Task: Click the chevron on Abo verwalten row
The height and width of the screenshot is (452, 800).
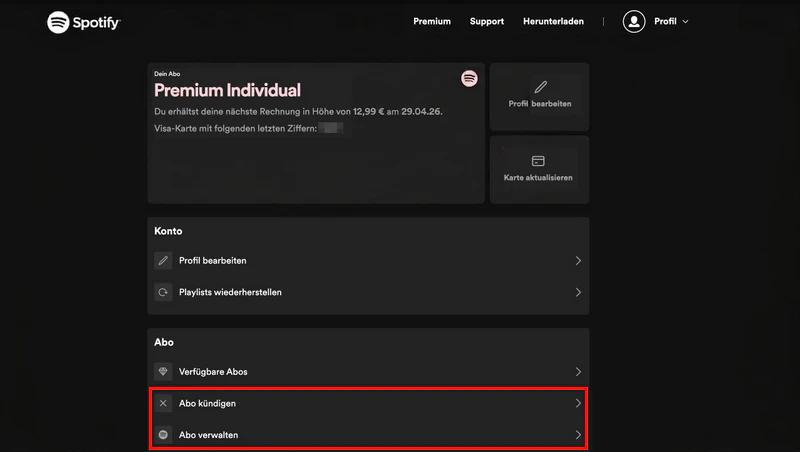Action: [578, 435]
